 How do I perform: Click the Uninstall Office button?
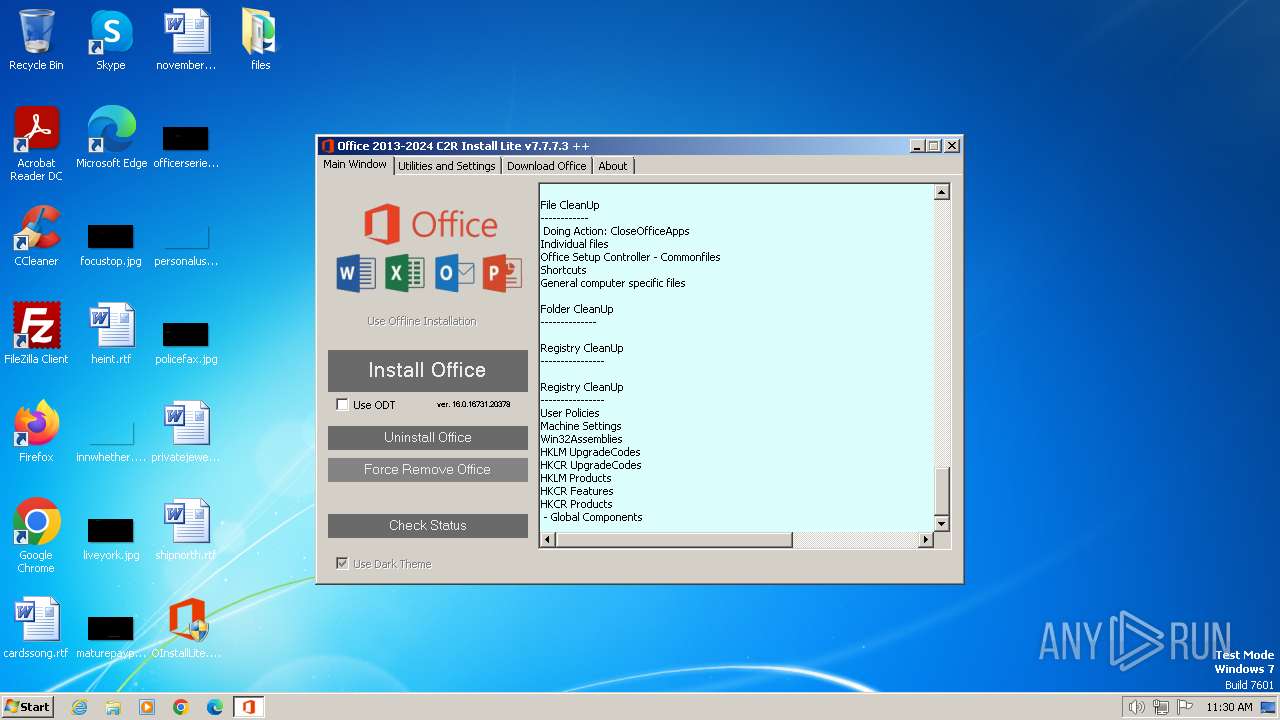click(x=428, y=438)
